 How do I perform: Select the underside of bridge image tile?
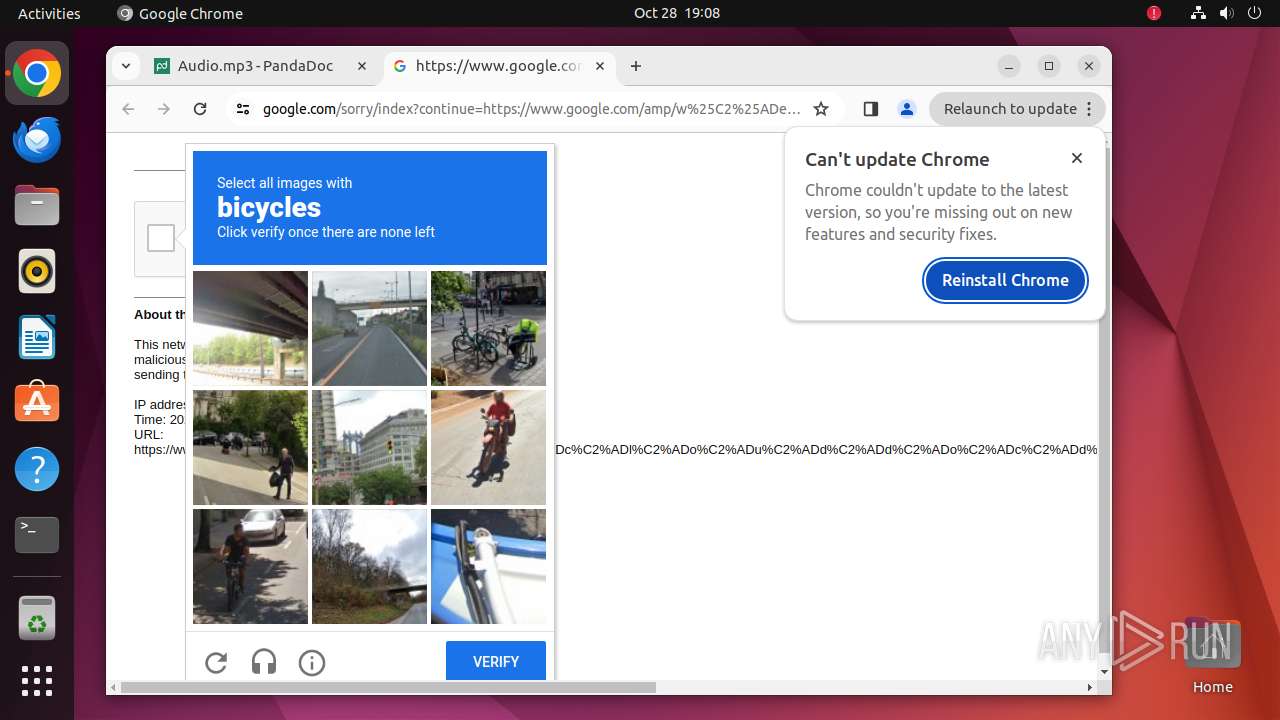(250, 328)
